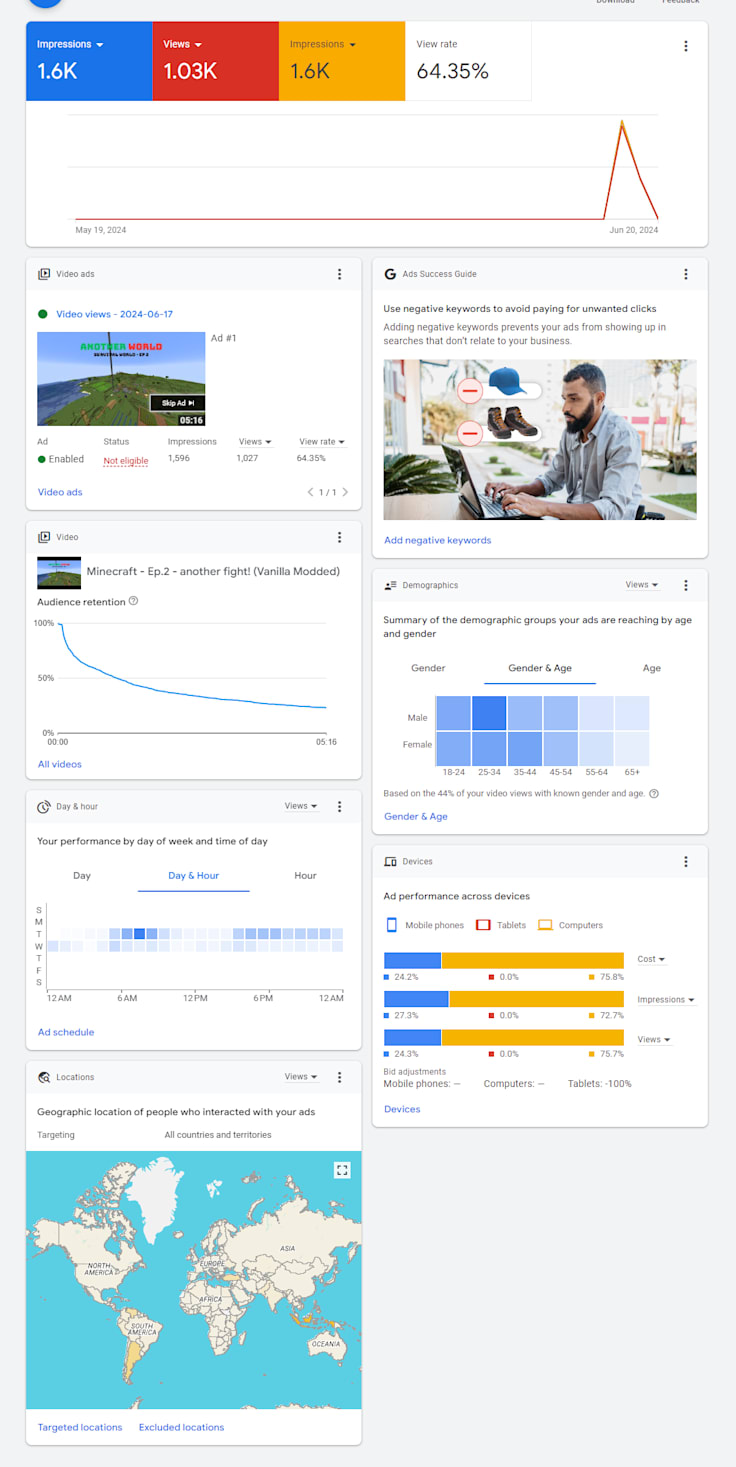Click the Male 65+ heatmap cell
736x1467 pixels.
click(x=632, y=713)
